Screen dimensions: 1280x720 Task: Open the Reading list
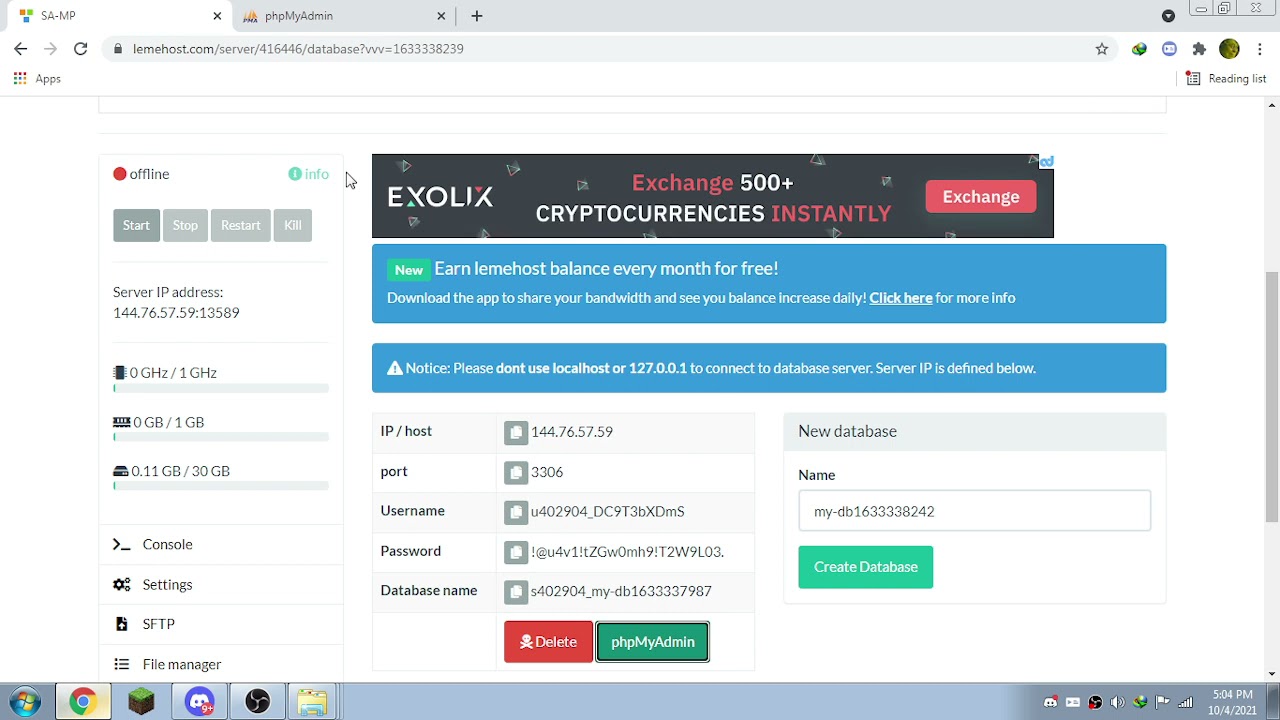pyautogui.click(x=1226, y=78)
